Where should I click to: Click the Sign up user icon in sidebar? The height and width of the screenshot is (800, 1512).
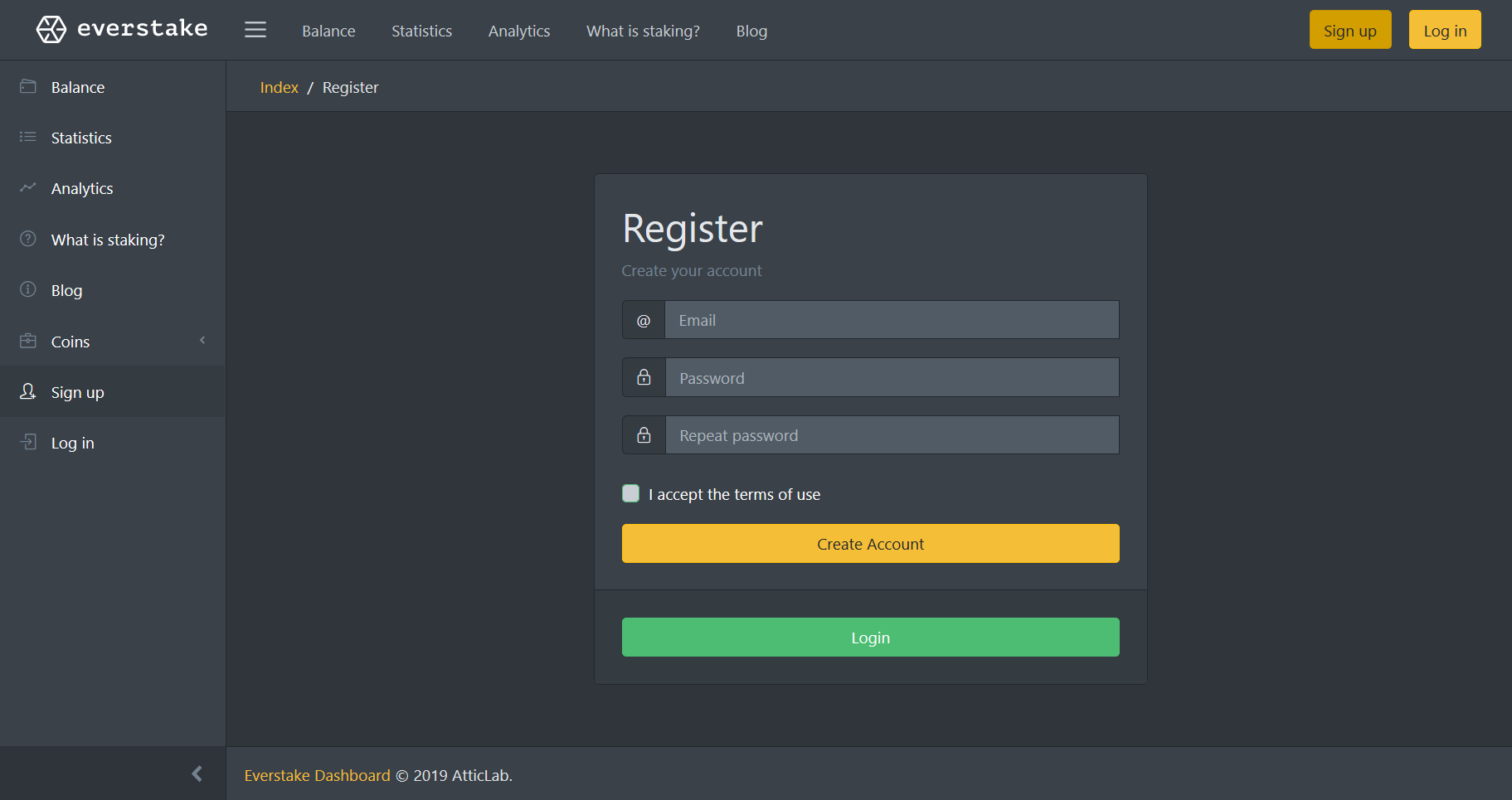[x=28, y=391]
